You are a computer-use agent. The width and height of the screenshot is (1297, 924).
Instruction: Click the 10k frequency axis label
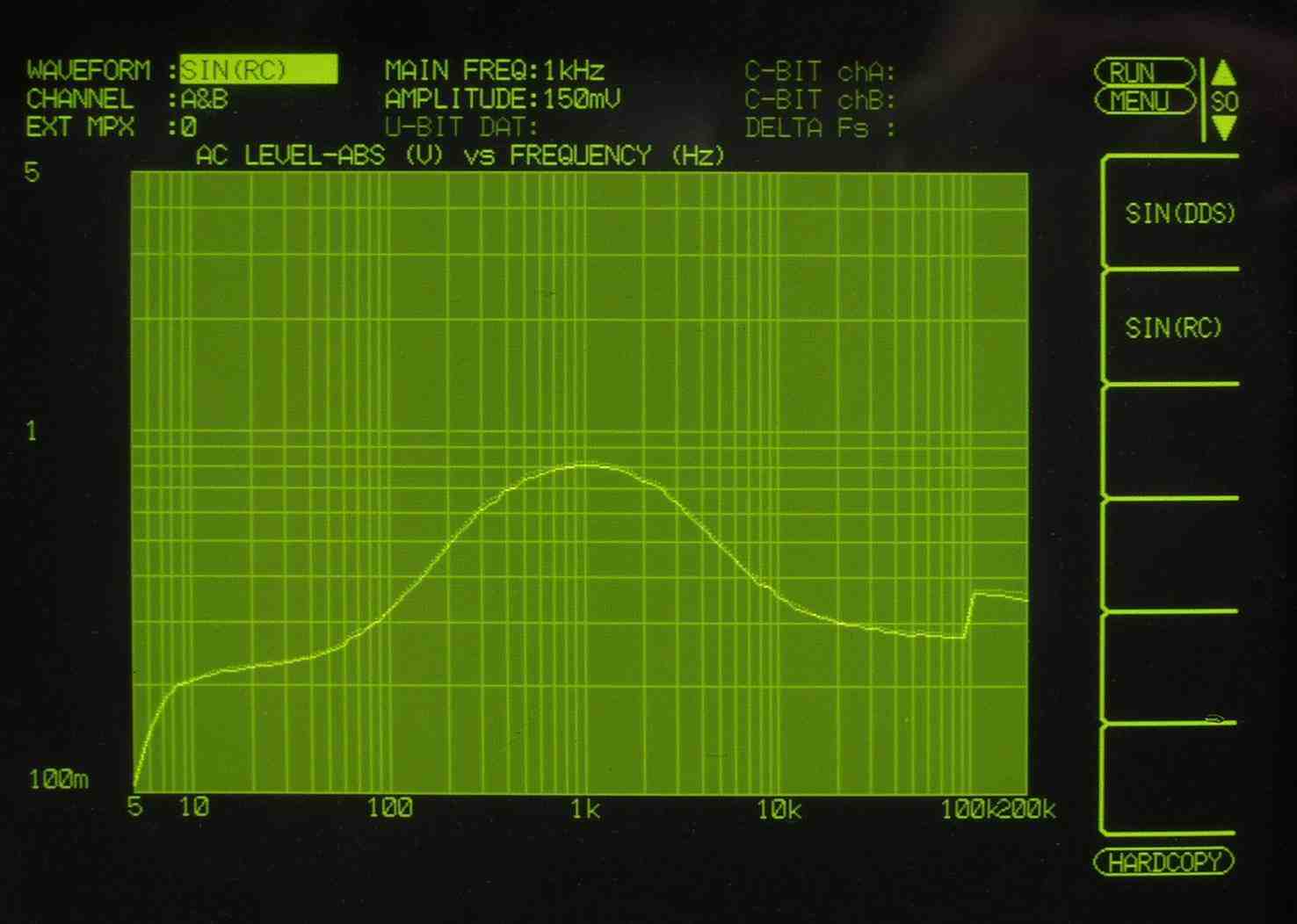[x=779, y=810]
